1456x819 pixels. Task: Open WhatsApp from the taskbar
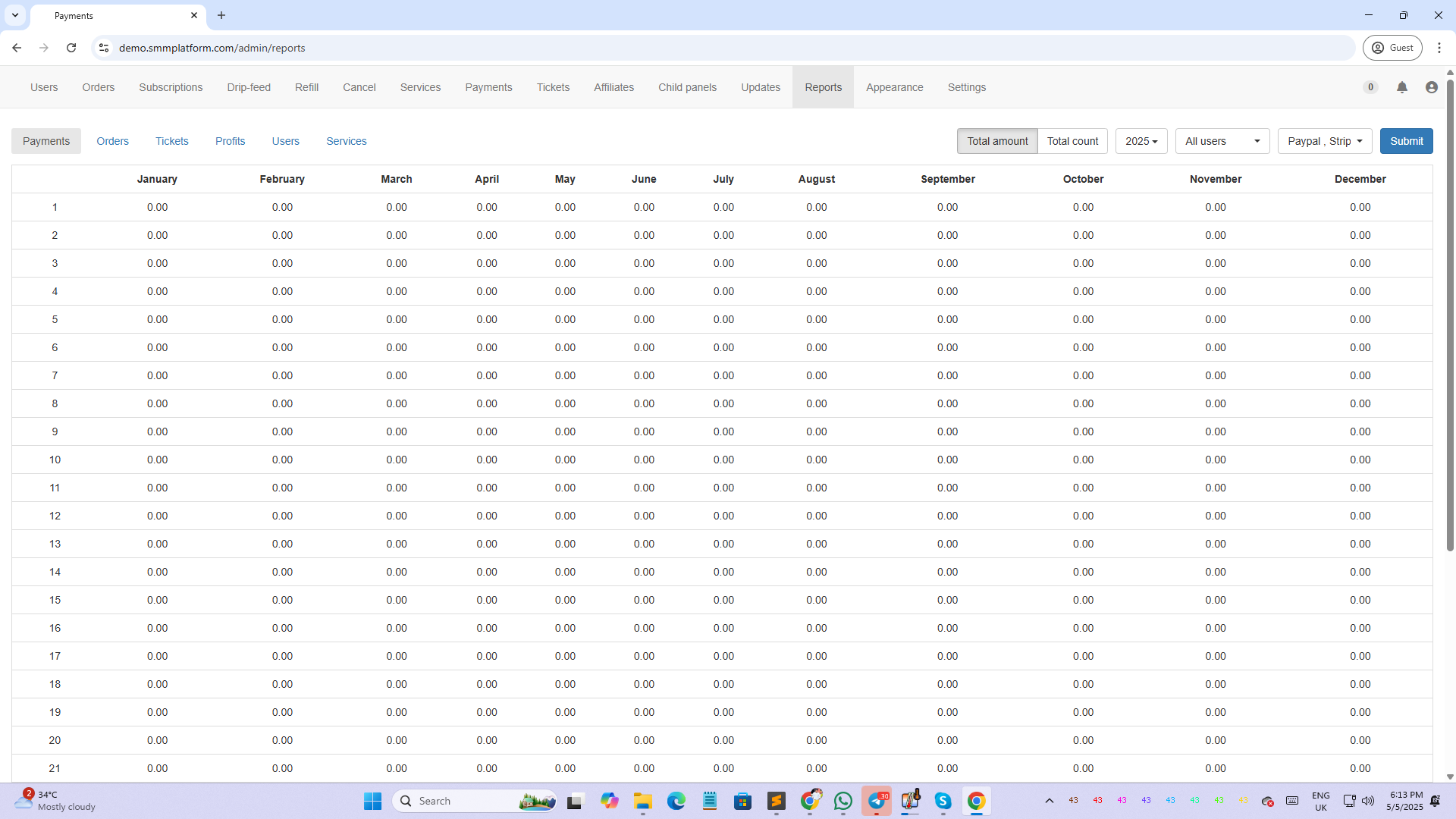[843, 801]
